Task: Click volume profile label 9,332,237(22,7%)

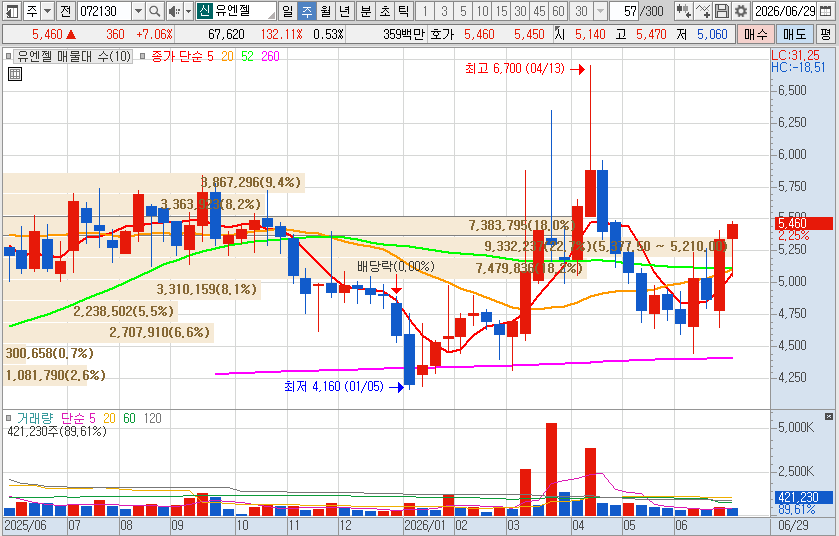Action: coord(538,246)
